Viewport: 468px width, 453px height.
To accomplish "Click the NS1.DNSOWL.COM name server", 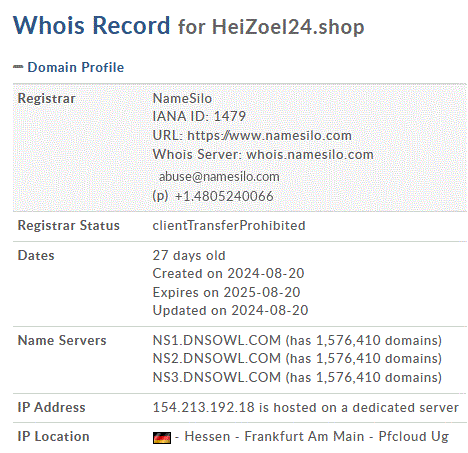I will (217, 340).
